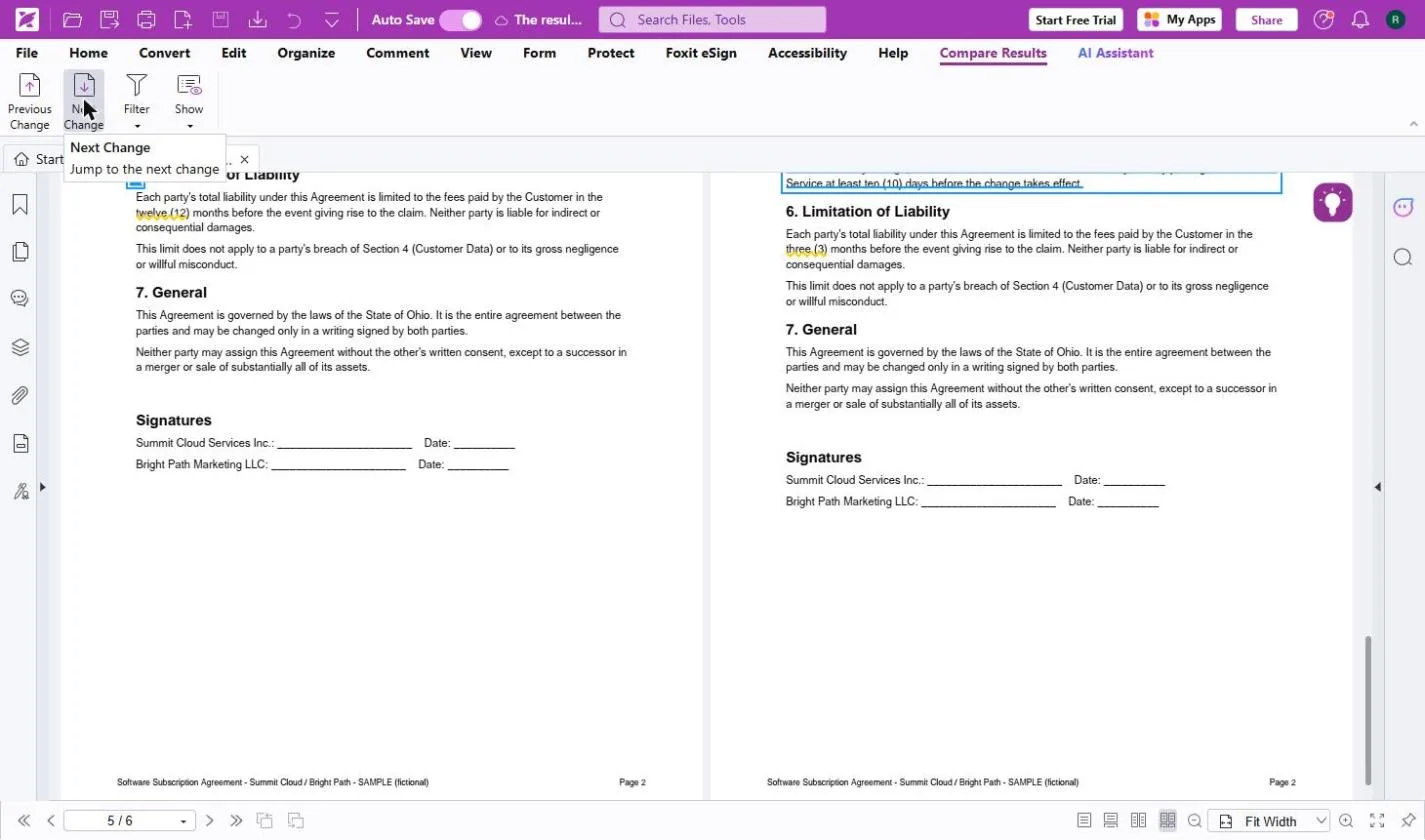
Task: Jump to the Previous Change
Action: (x=30, y=102)
